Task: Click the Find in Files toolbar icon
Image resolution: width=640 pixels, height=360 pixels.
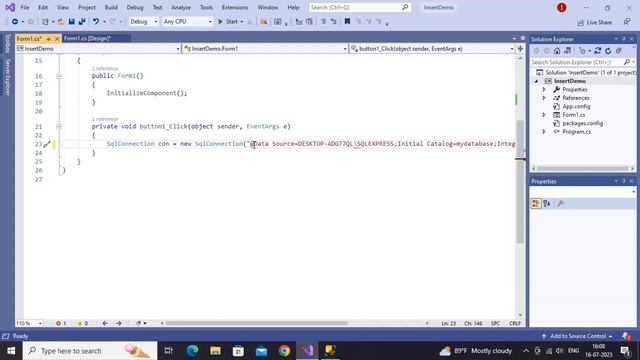Action: [x=264, y=22]
